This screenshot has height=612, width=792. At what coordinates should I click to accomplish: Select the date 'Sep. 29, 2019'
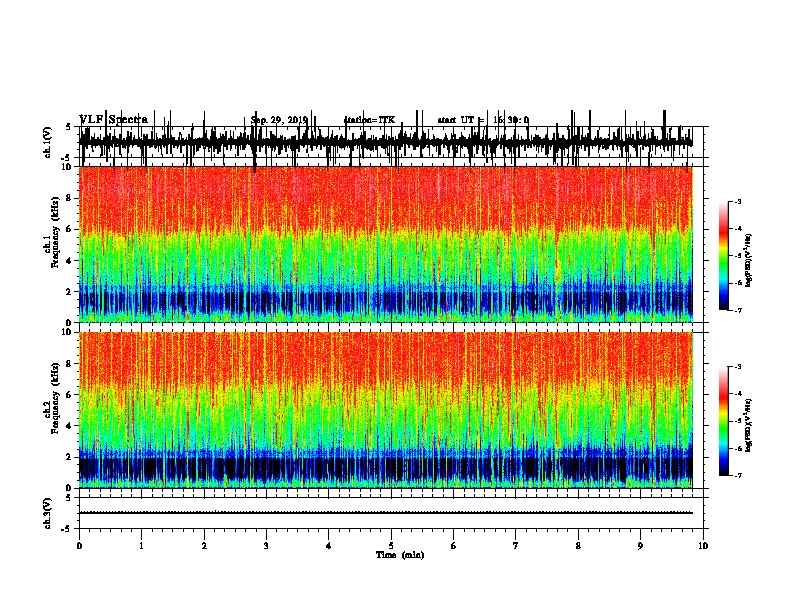tap(279, 120)
